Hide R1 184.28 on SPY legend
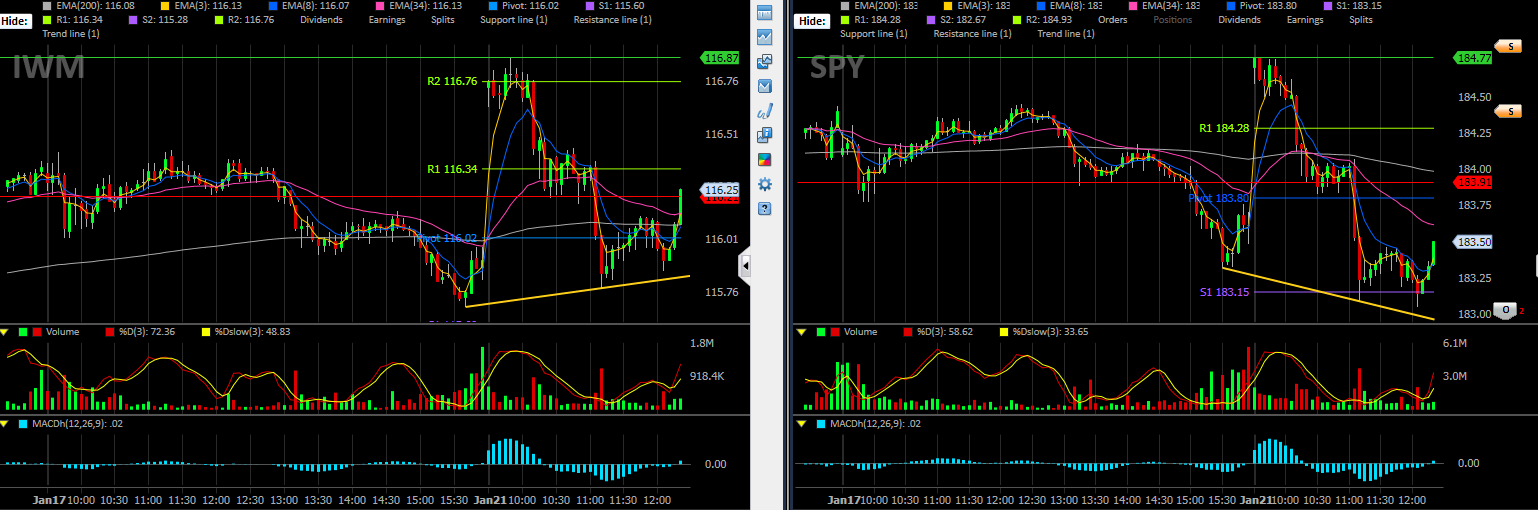 tap(870, 19)
